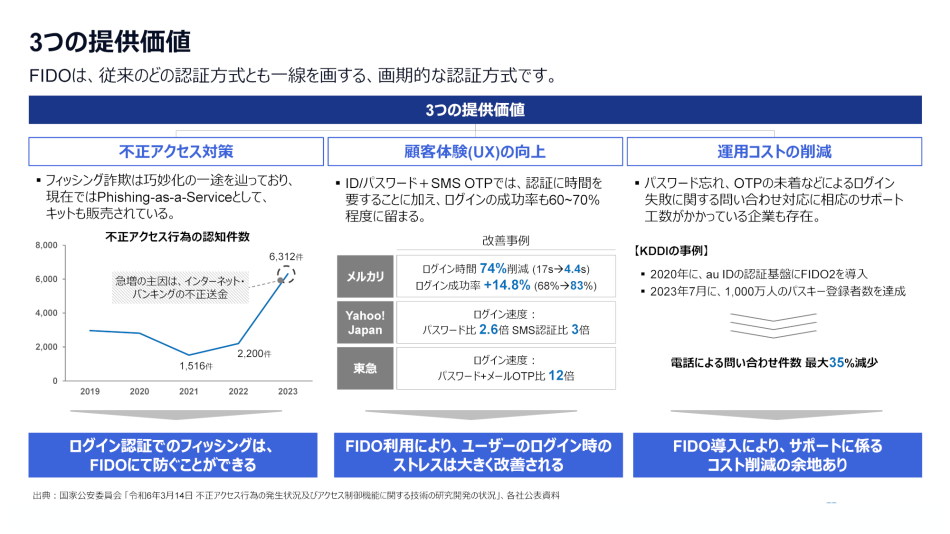Click the bullet about ID/パスワード＋SMS OTP
Viewport: 950px width, 534px height.
(x=468, y=199)
